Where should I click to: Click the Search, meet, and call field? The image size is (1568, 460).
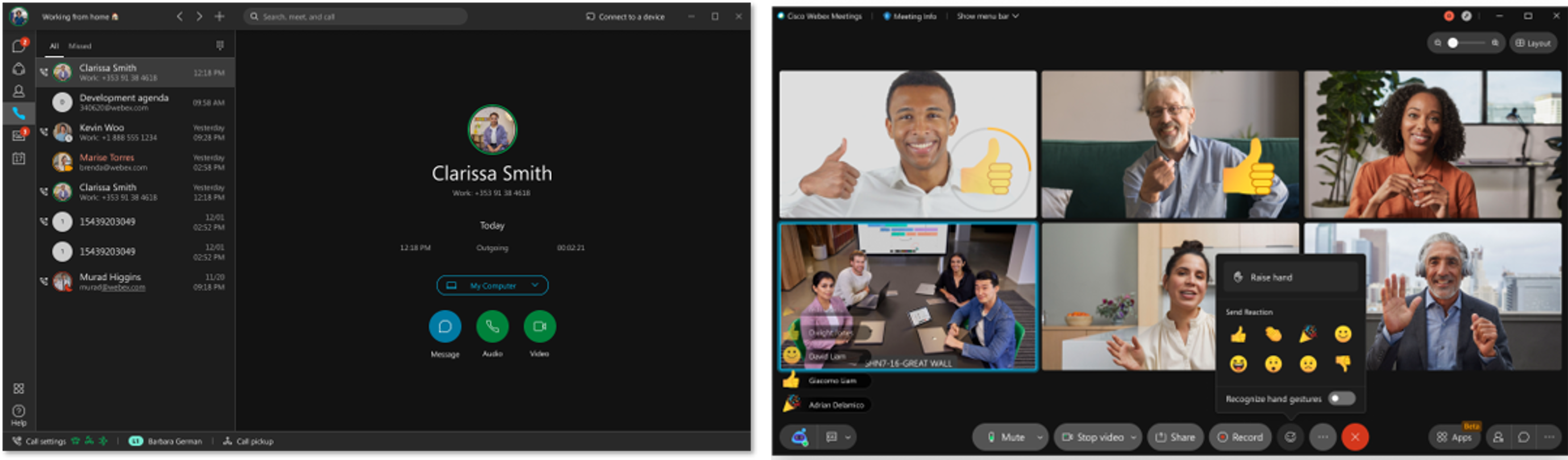pos(356,16)
